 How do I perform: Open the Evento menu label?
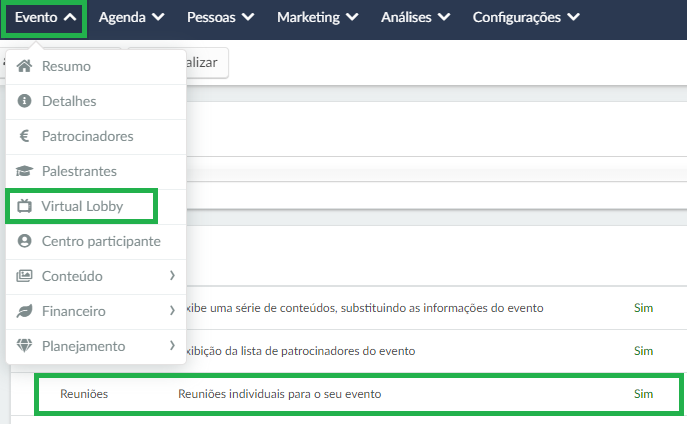point(36,18)
